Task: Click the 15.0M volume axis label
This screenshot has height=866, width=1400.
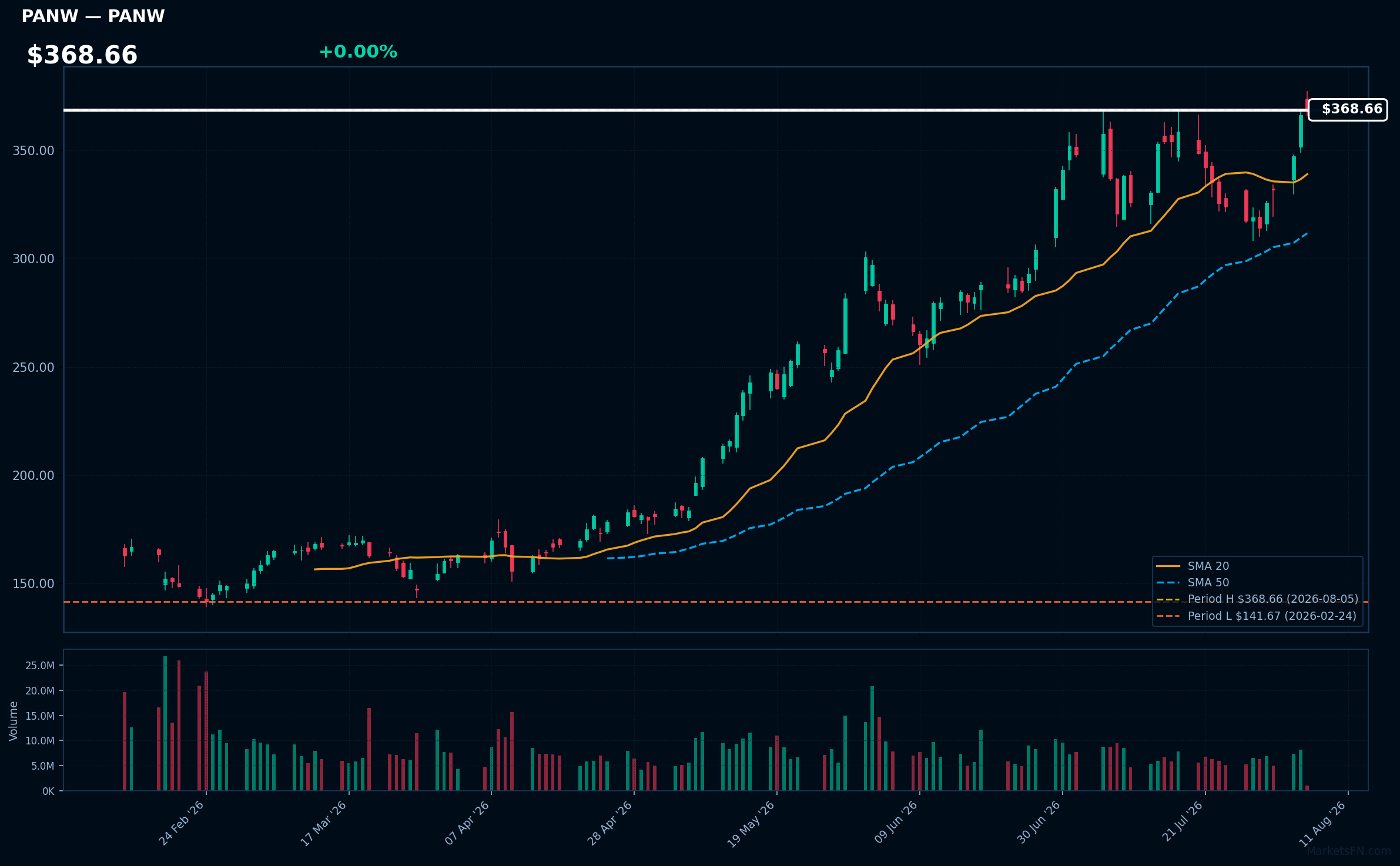Action: (x=40, y=716)
